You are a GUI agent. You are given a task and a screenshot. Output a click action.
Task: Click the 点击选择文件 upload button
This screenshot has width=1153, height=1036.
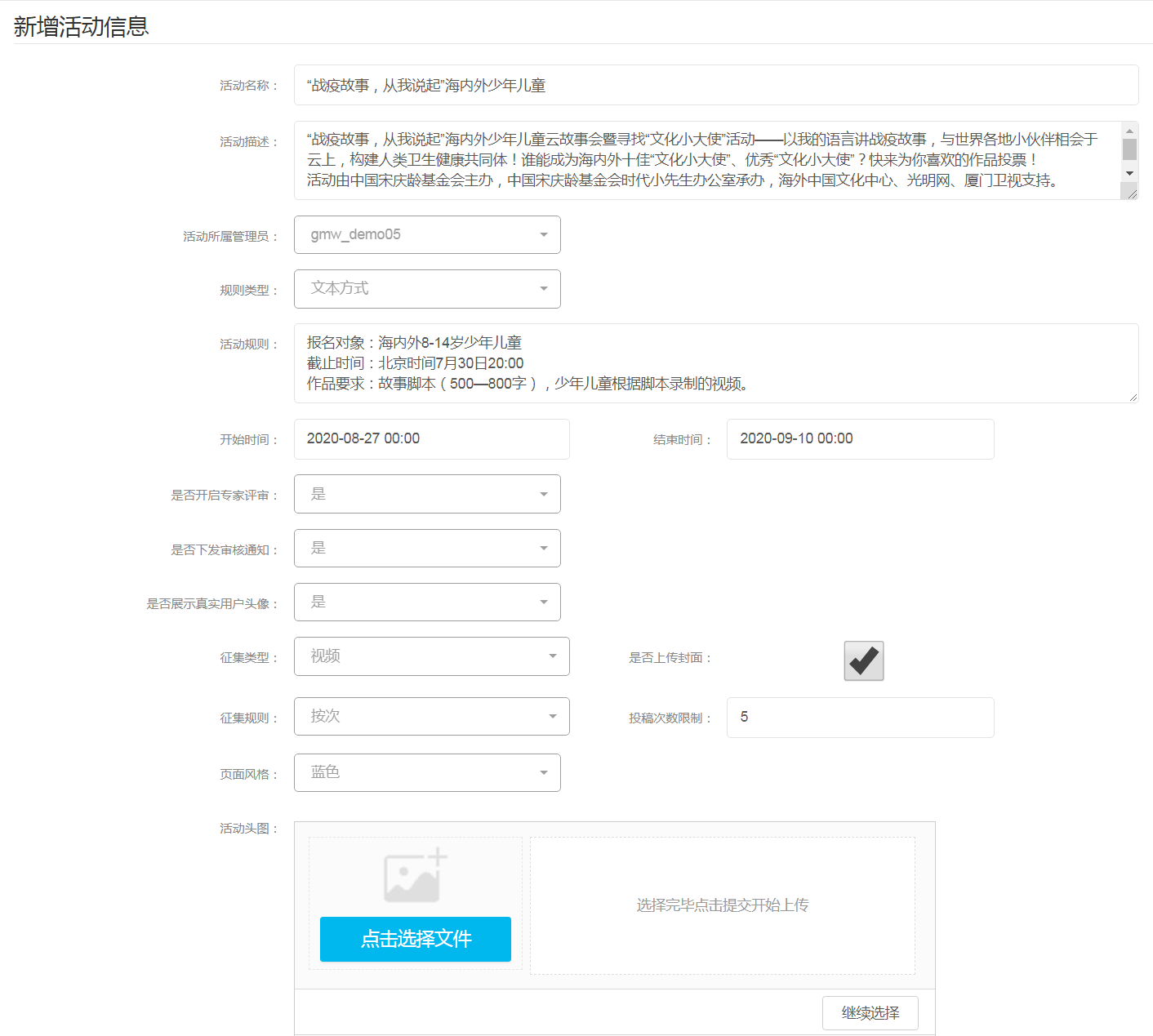click(416, 939)
